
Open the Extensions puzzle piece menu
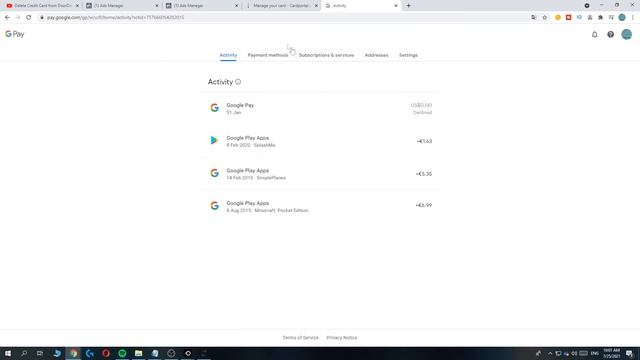pos(600,18)
